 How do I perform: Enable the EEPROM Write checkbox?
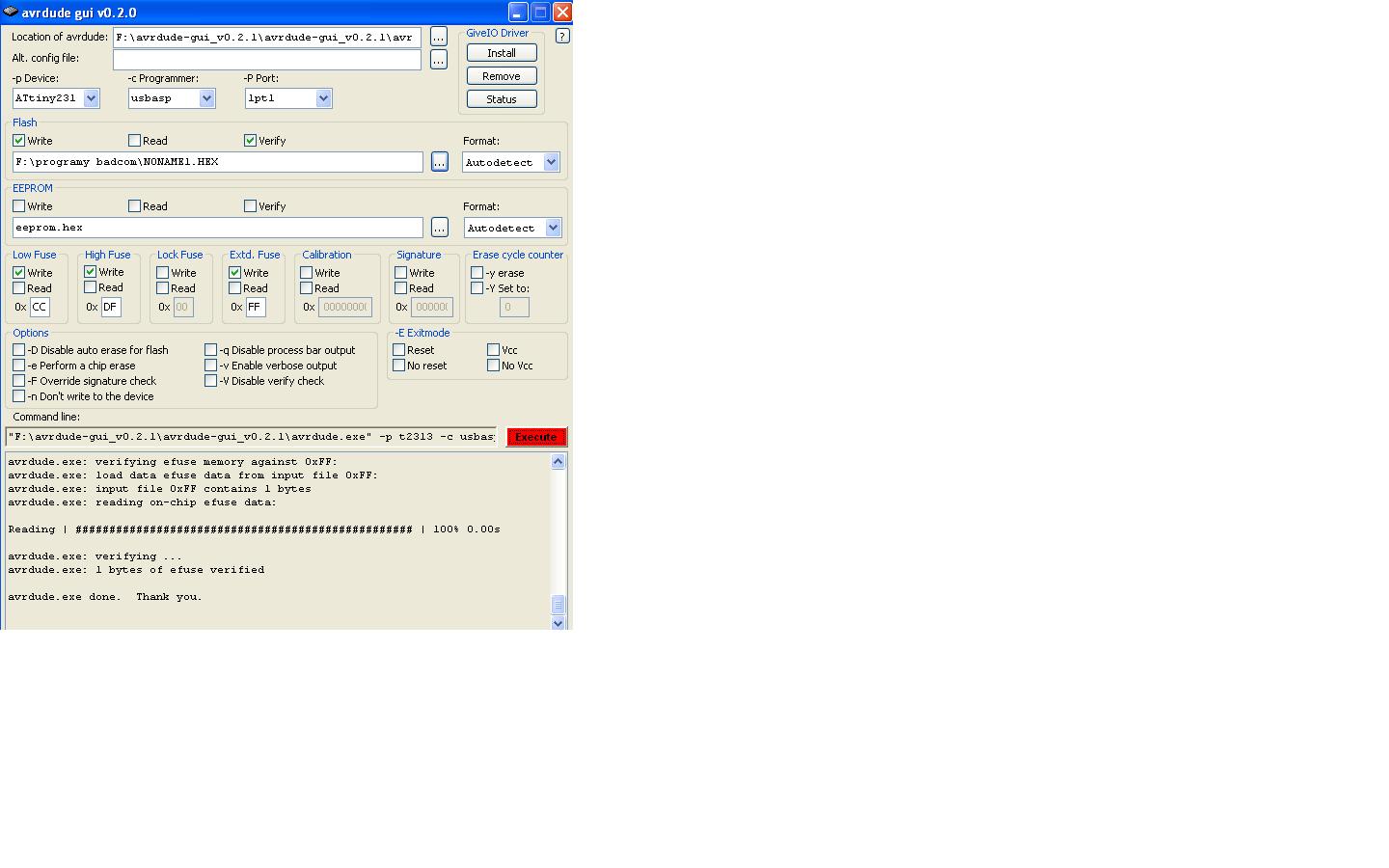[x=19, y=206]
